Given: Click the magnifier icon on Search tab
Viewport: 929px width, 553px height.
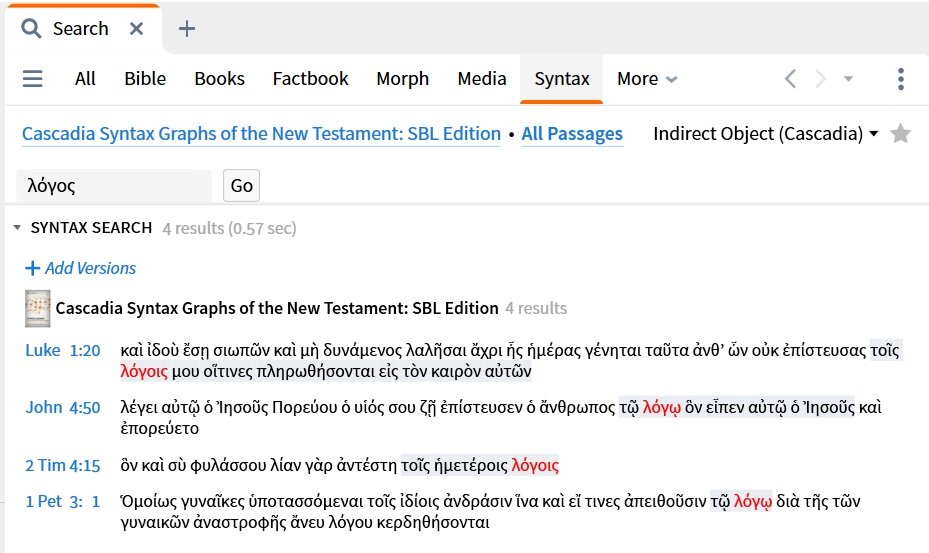Looking at the screenshot, I should 31,28.
